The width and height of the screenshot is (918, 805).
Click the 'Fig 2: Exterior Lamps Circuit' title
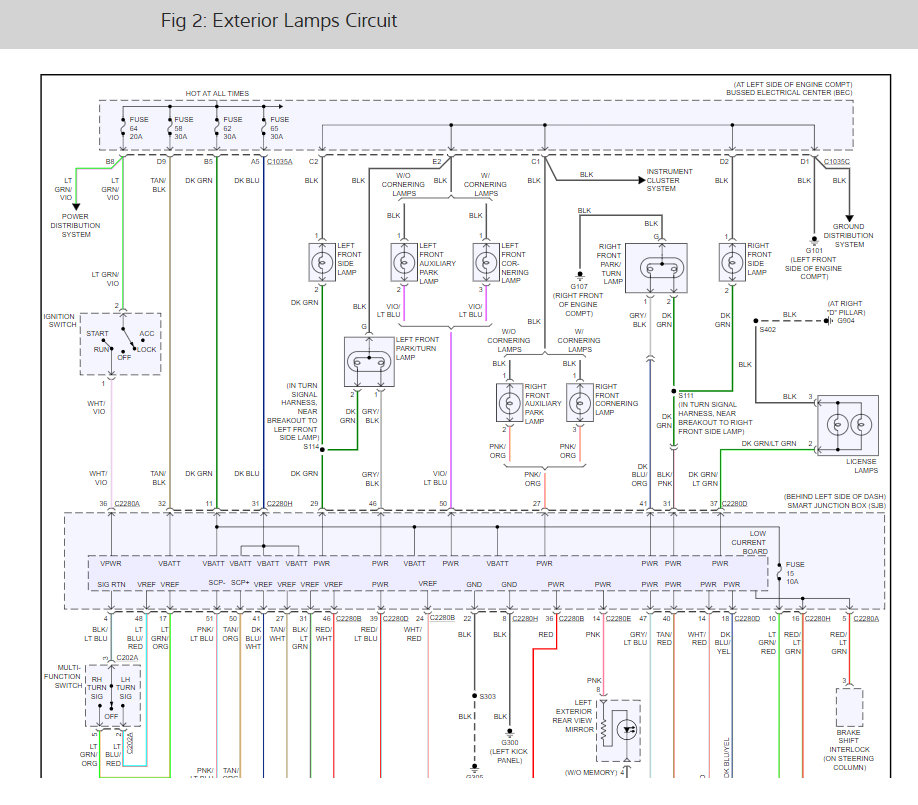pyautogui.click(x=279, y=20)
